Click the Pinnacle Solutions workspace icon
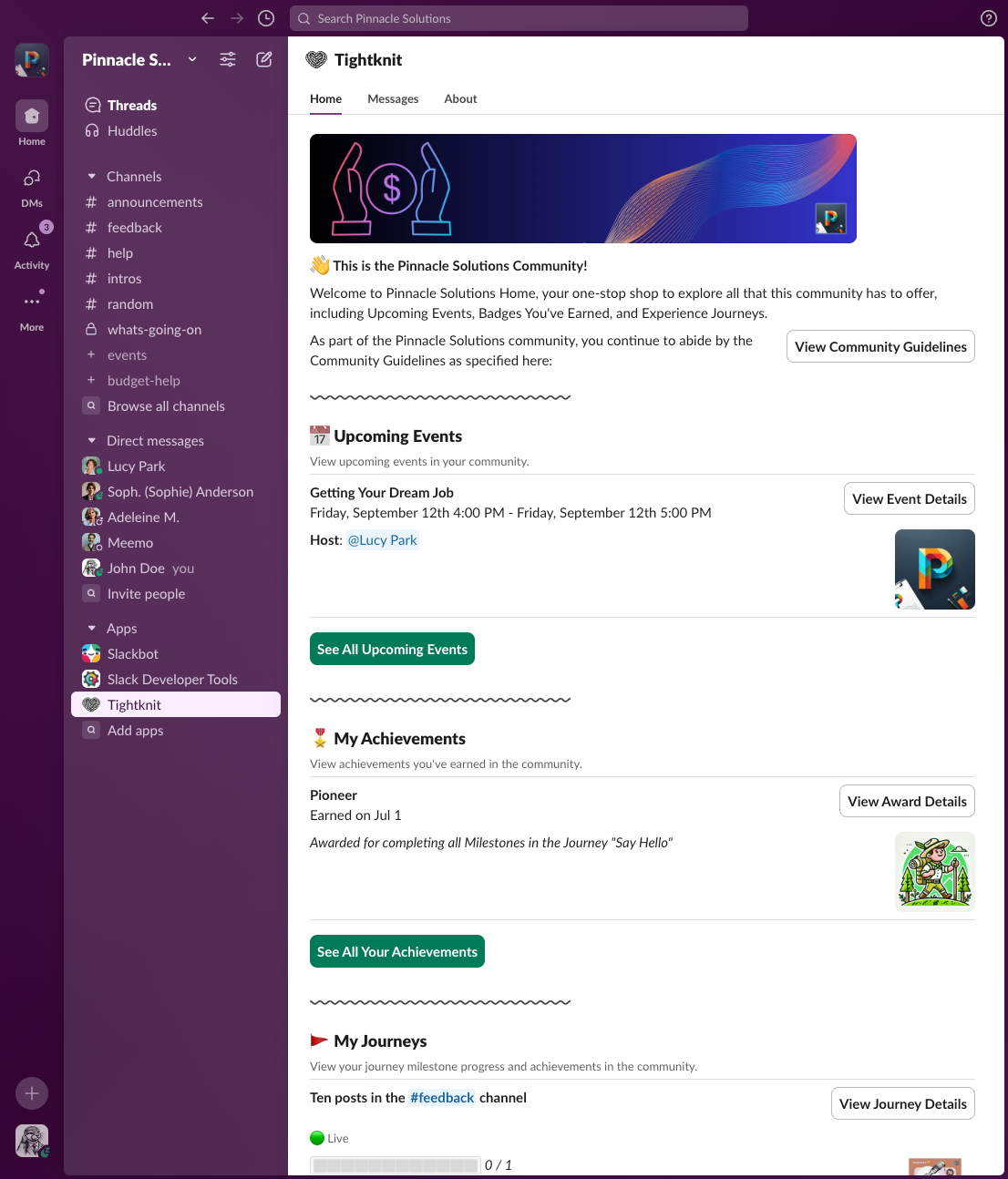Image resolution: width=1008 pixels, height=1179 pixels. [32, 60]
